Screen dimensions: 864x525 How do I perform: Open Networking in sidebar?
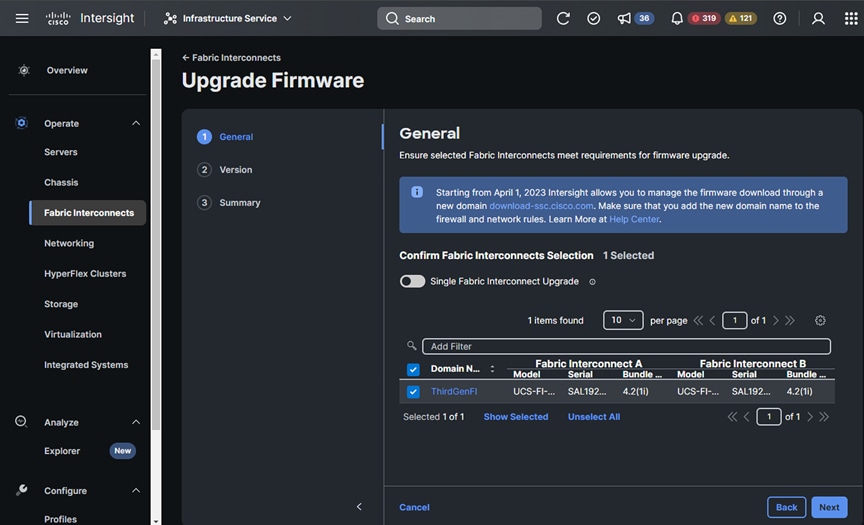[x=69, y=243]
